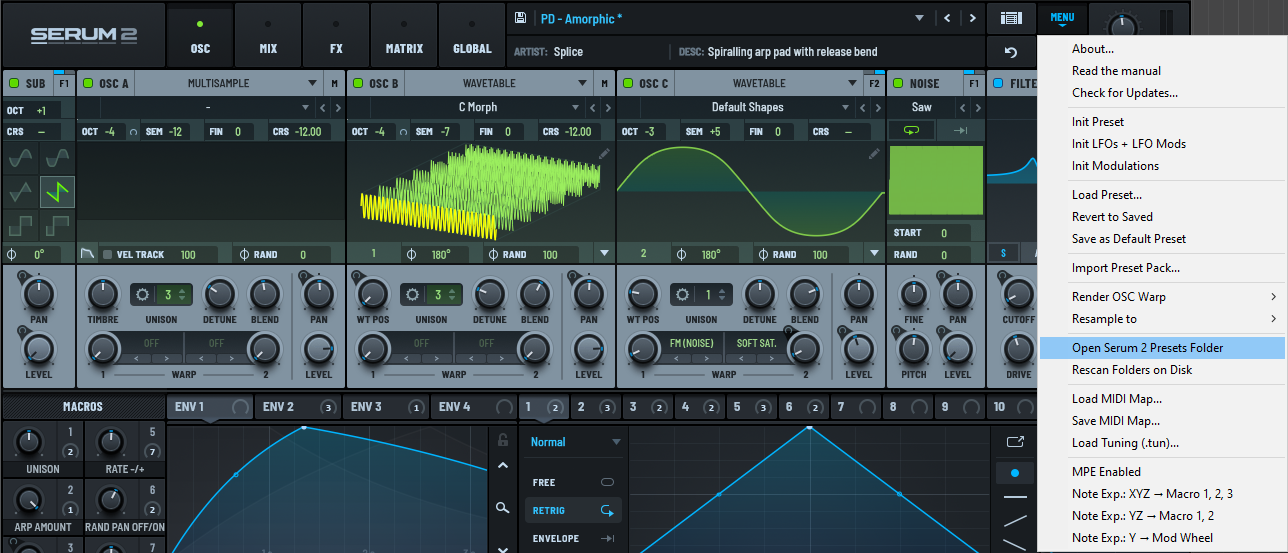
Task: Click SOFT SAT. warp mode button
Action: click(757, 343)
